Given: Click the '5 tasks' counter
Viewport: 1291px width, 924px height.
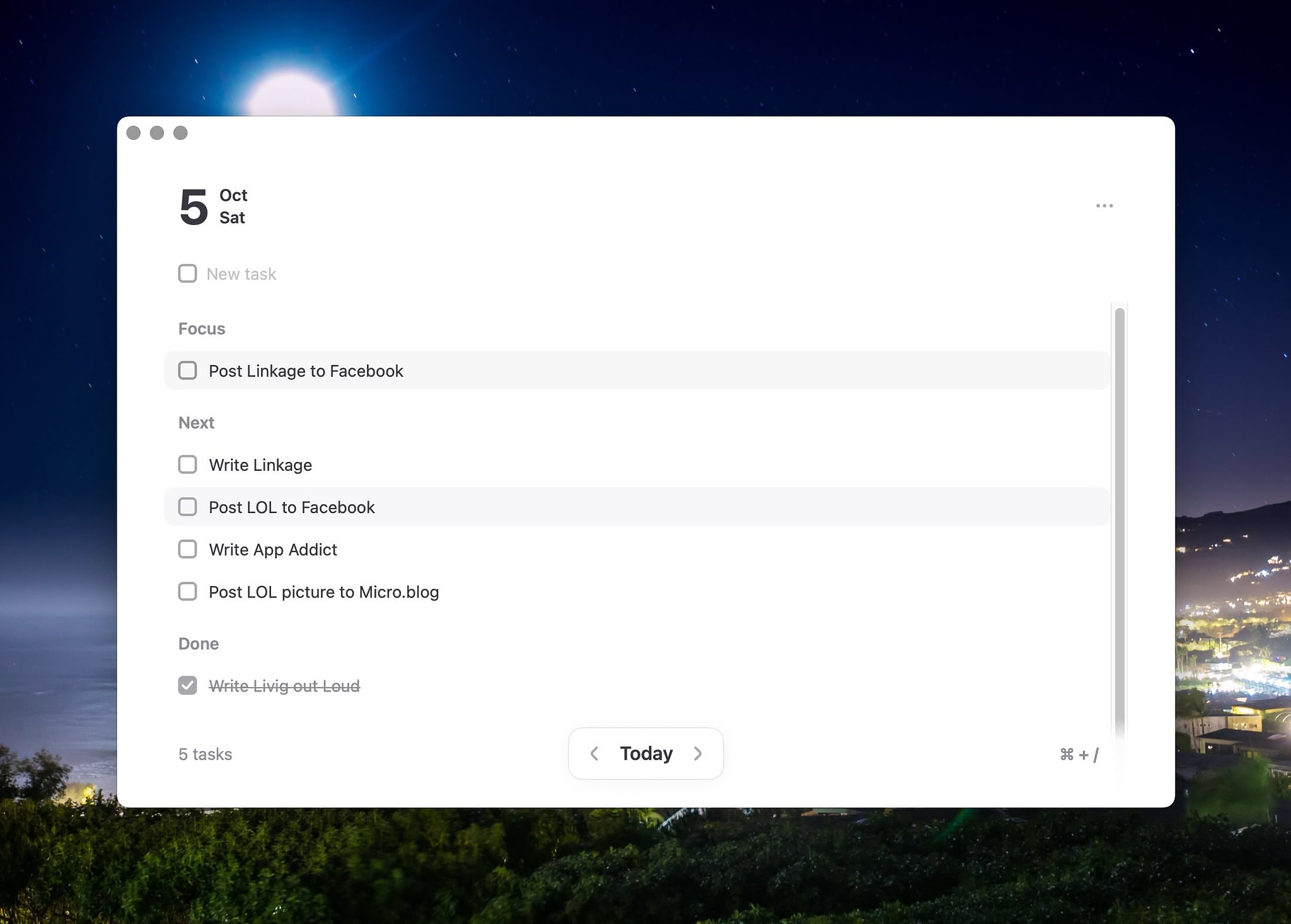Looking at the screenshot, I should point(206,754).
